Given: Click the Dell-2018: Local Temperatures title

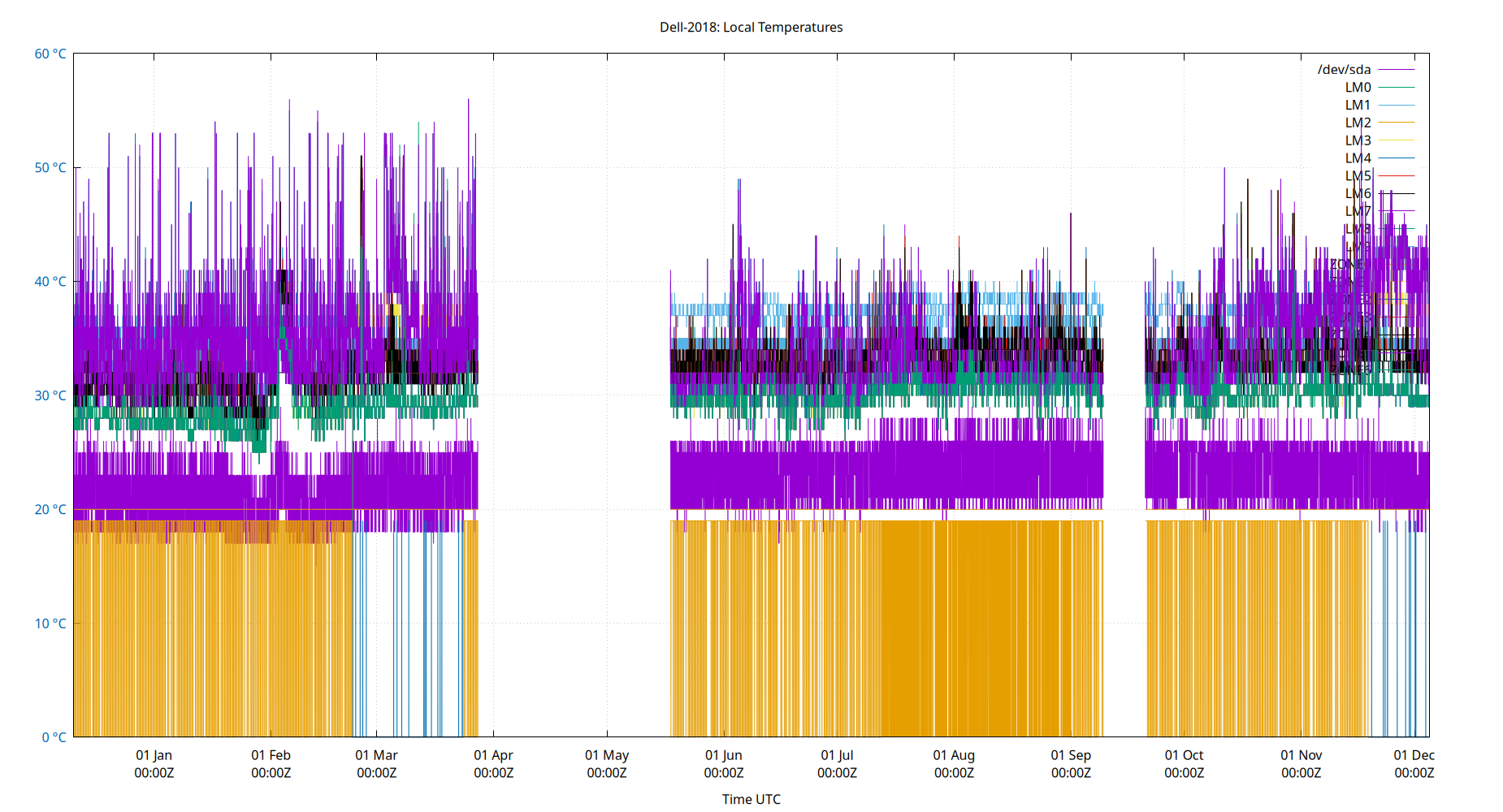Looking at the screenshot, I should (751, 27).
